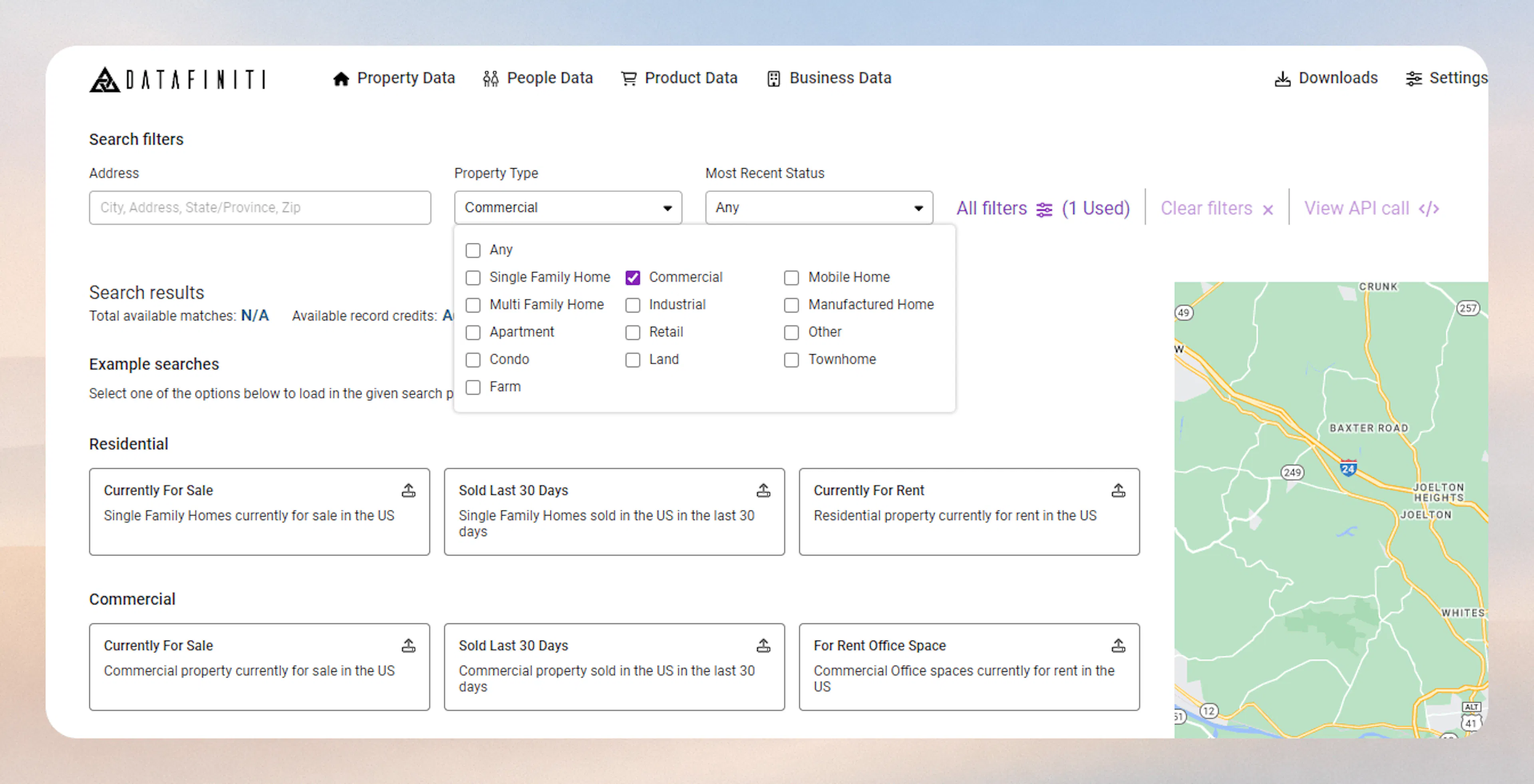Select the Property Data home icon
Viewport: 1534px width, 784px height.
[x=341, y=78]
